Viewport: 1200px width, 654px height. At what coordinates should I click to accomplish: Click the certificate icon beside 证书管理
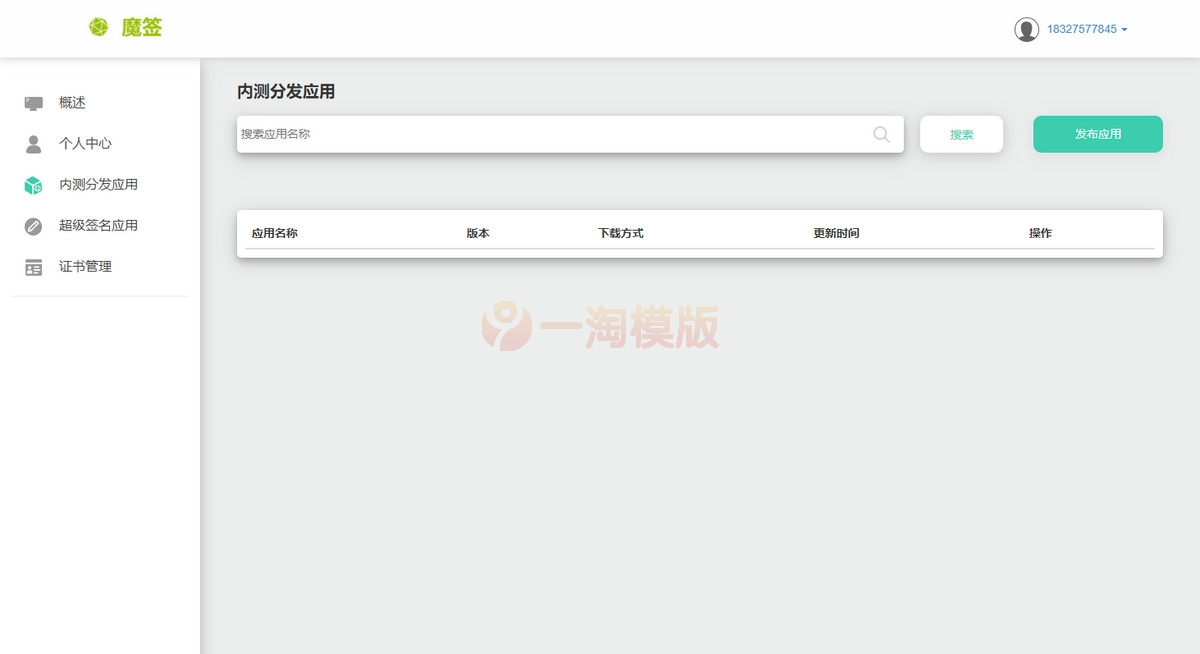tap(33, 266)
